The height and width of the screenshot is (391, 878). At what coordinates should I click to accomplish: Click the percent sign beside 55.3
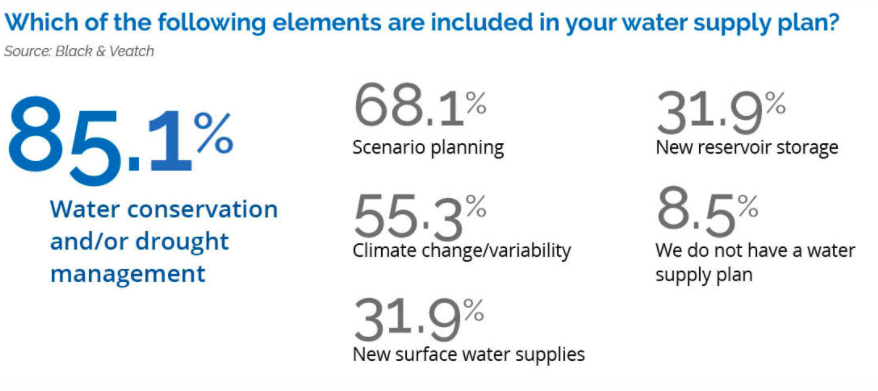tap(476, 208)
